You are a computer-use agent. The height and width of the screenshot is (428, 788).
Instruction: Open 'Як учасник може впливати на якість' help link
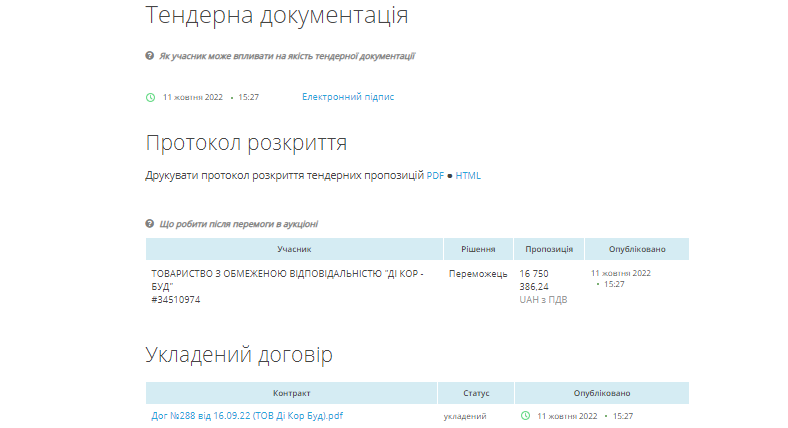pos(287,56)
